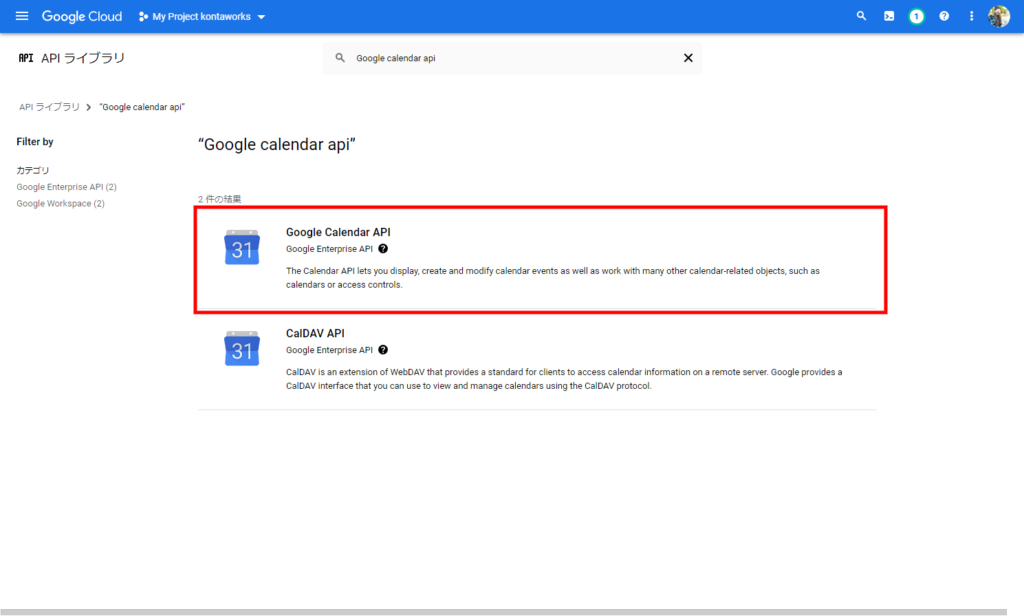Click the Google Calendar API description text
The height and width of the screenshot is (616, 1024).
click(552, 278)
